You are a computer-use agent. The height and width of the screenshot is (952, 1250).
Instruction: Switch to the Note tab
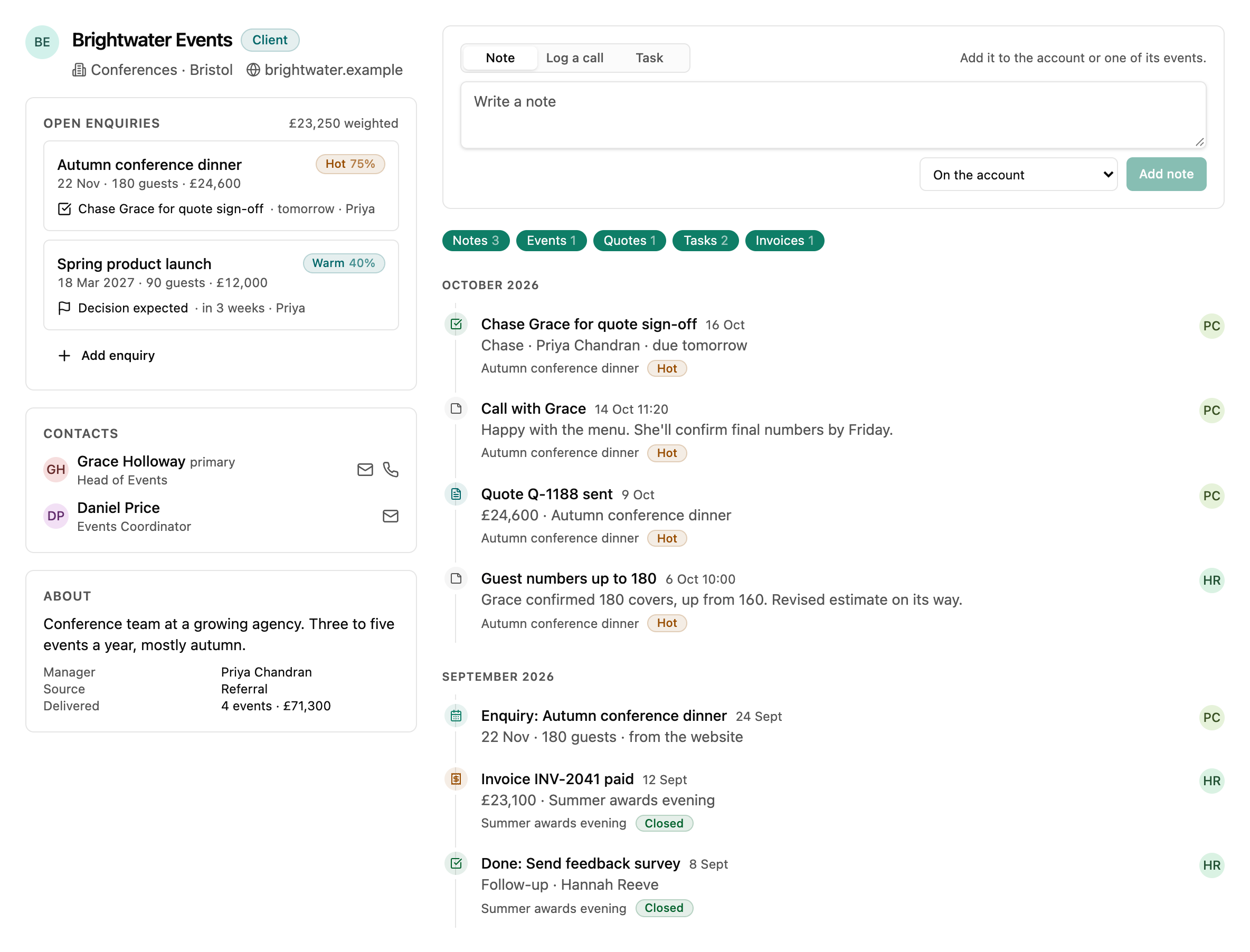[x=500, y=58]
